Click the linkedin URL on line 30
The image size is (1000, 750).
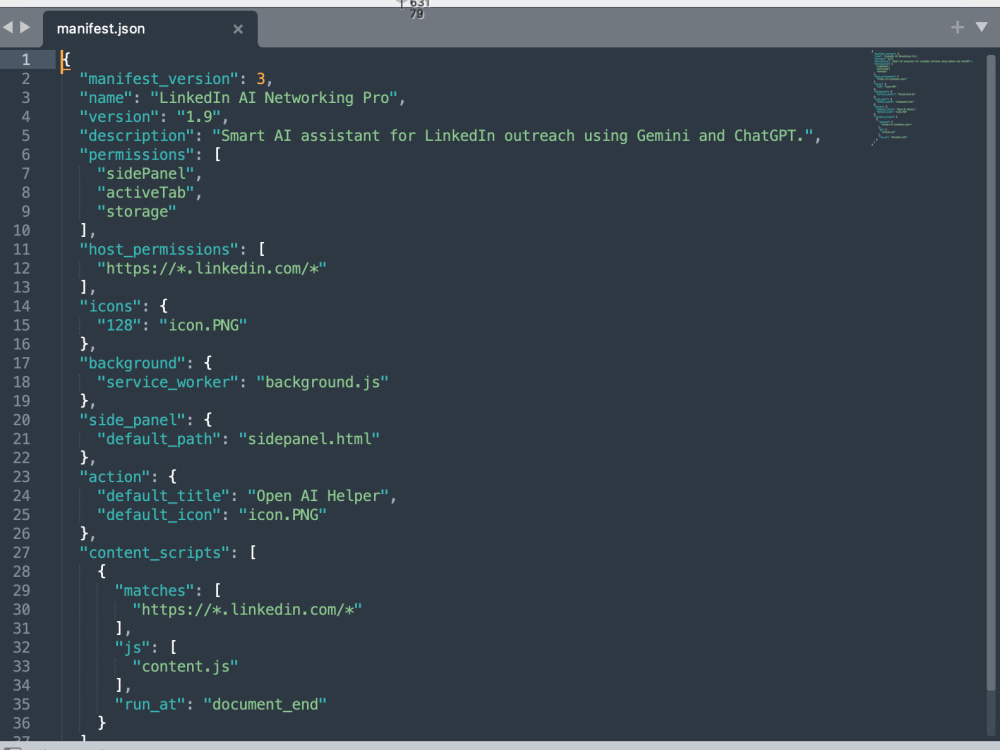(247, 610)
